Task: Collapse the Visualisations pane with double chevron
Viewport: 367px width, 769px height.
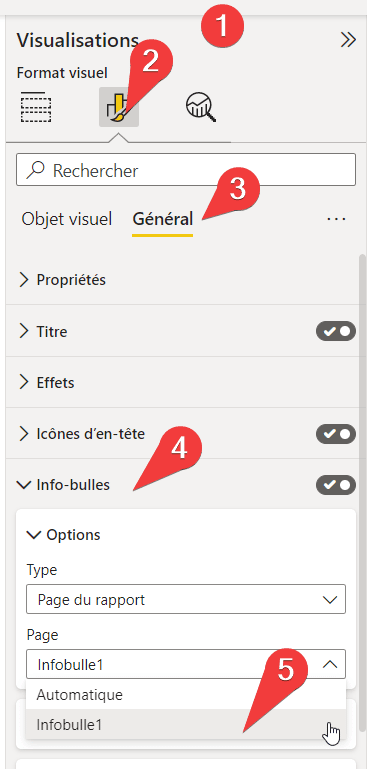Action: point(348,40)
